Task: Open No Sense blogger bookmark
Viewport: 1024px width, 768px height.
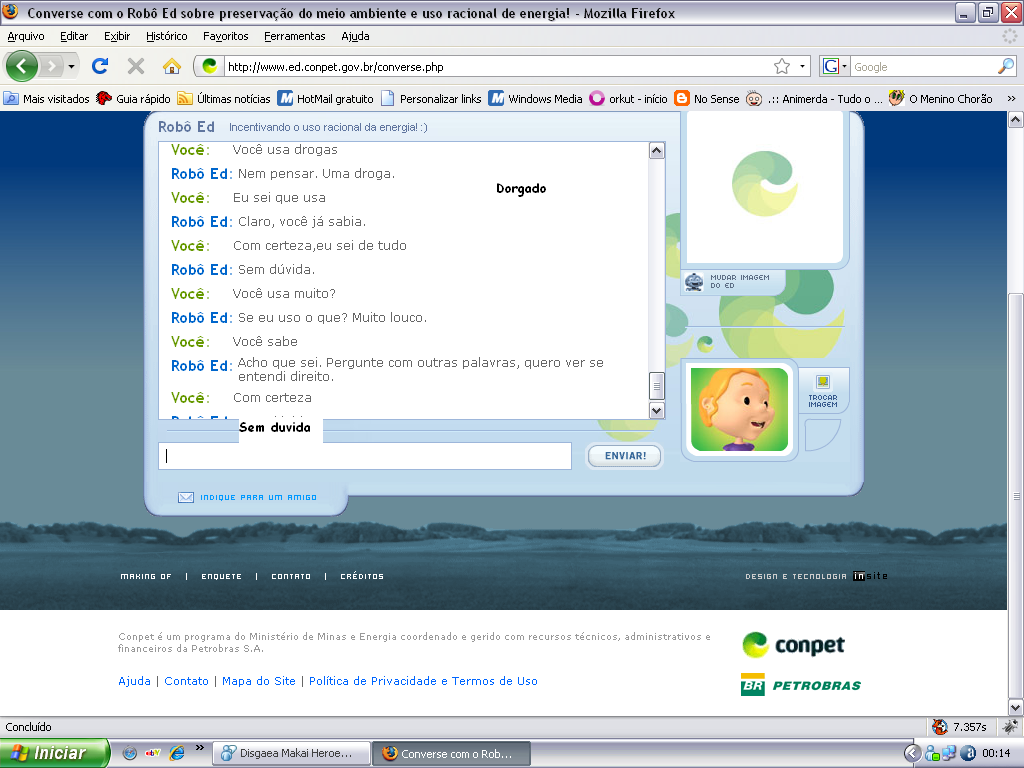Action: (x=707, y=99)
